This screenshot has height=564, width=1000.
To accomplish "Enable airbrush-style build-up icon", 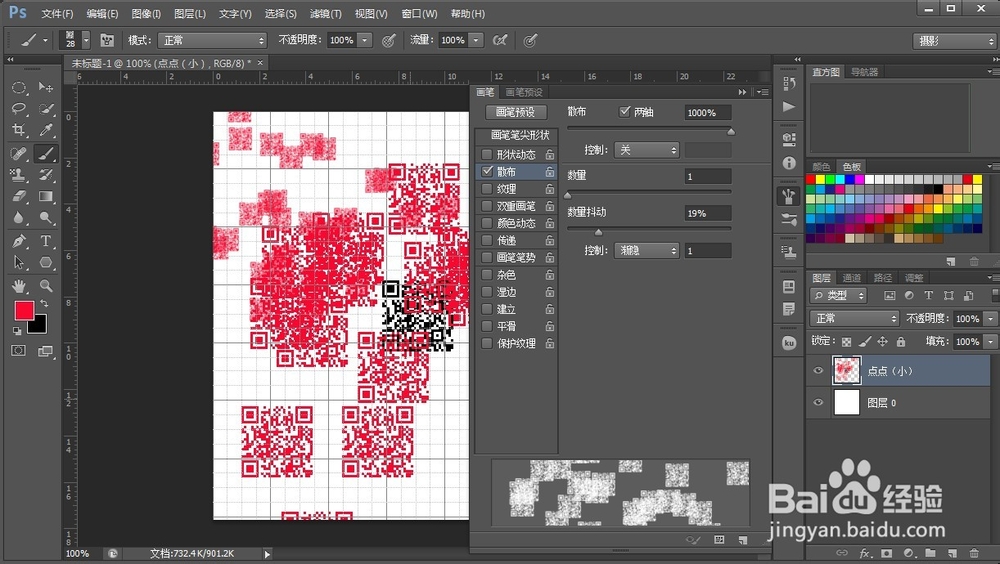I will click(500, 40).
